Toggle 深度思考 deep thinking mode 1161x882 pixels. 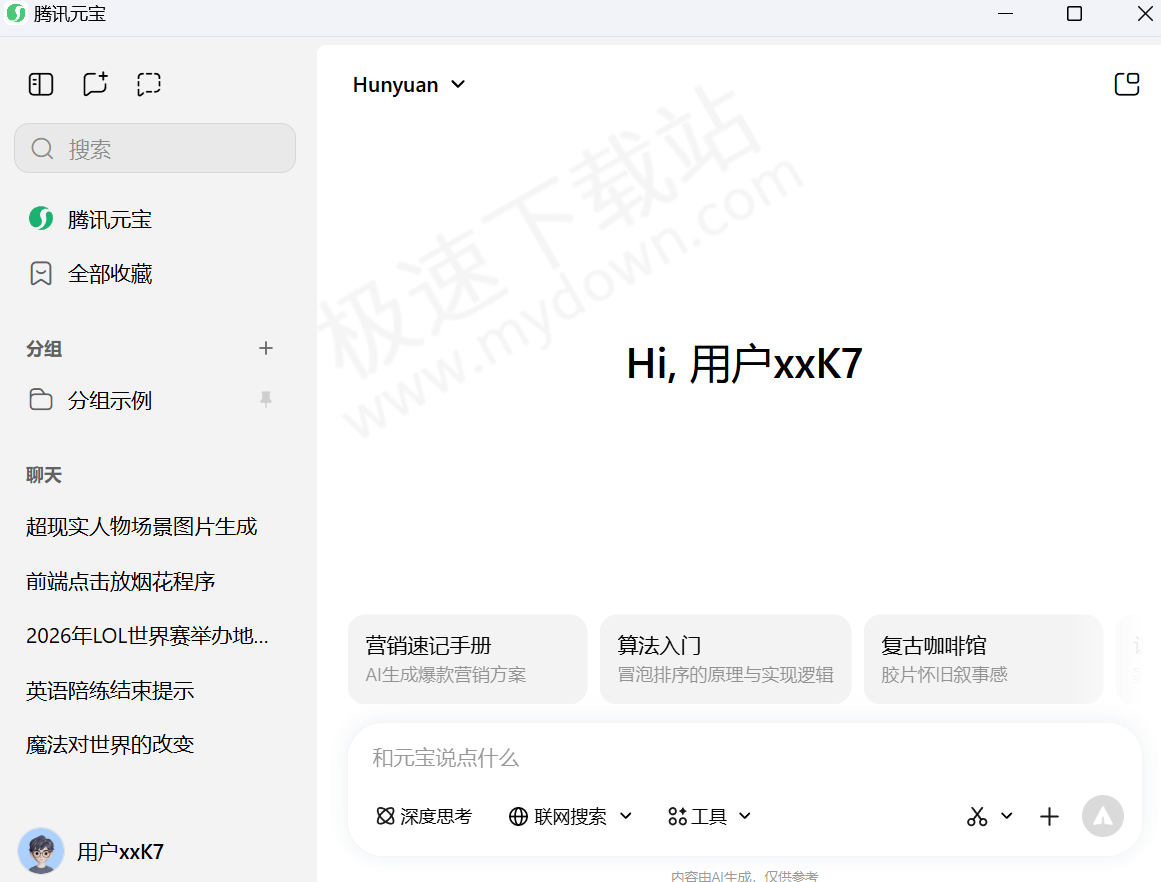[424, 817]
